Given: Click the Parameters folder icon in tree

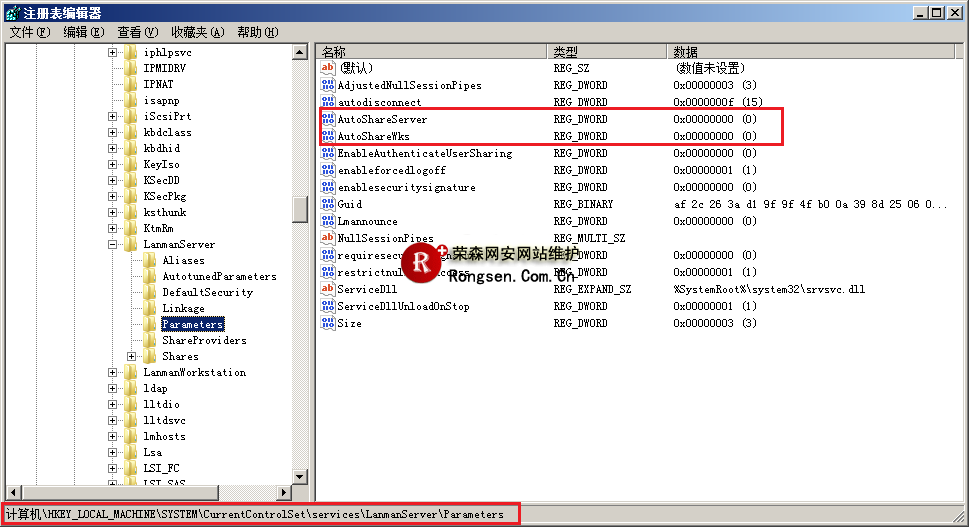Looking at the screenshot, I should [150, 324].
